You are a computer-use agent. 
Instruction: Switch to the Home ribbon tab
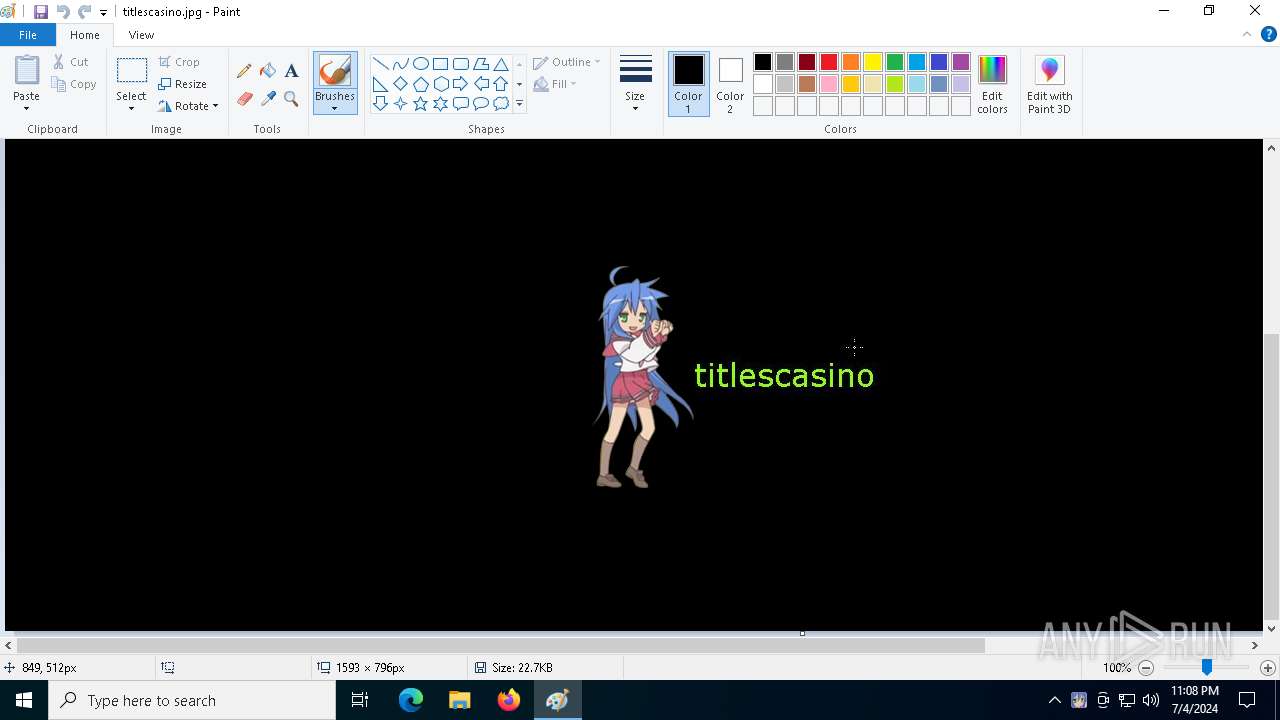85,35
